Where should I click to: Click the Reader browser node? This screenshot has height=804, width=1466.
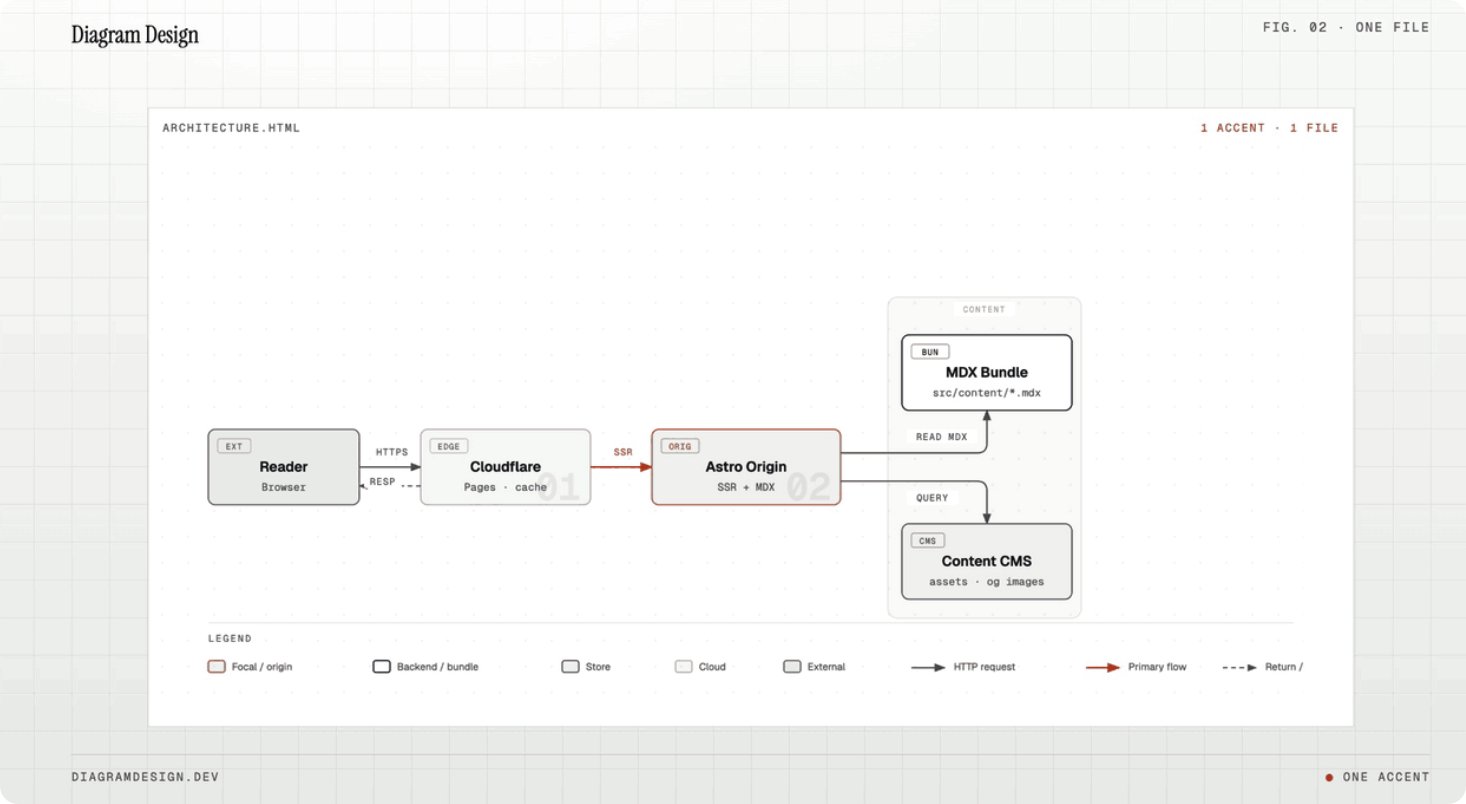[x=284, y=467]
